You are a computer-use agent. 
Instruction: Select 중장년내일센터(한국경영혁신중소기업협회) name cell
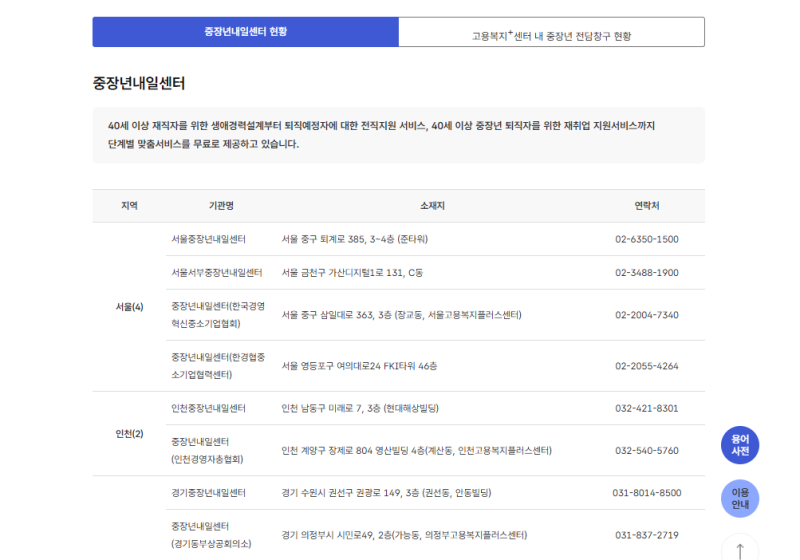pos(218,315)
